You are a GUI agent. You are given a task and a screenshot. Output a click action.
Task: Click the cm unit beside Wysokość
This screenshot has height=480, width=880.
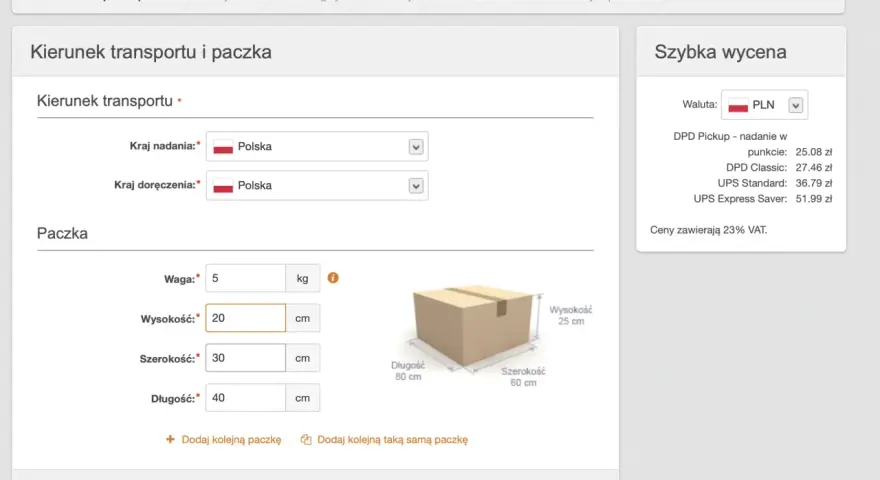302,318
